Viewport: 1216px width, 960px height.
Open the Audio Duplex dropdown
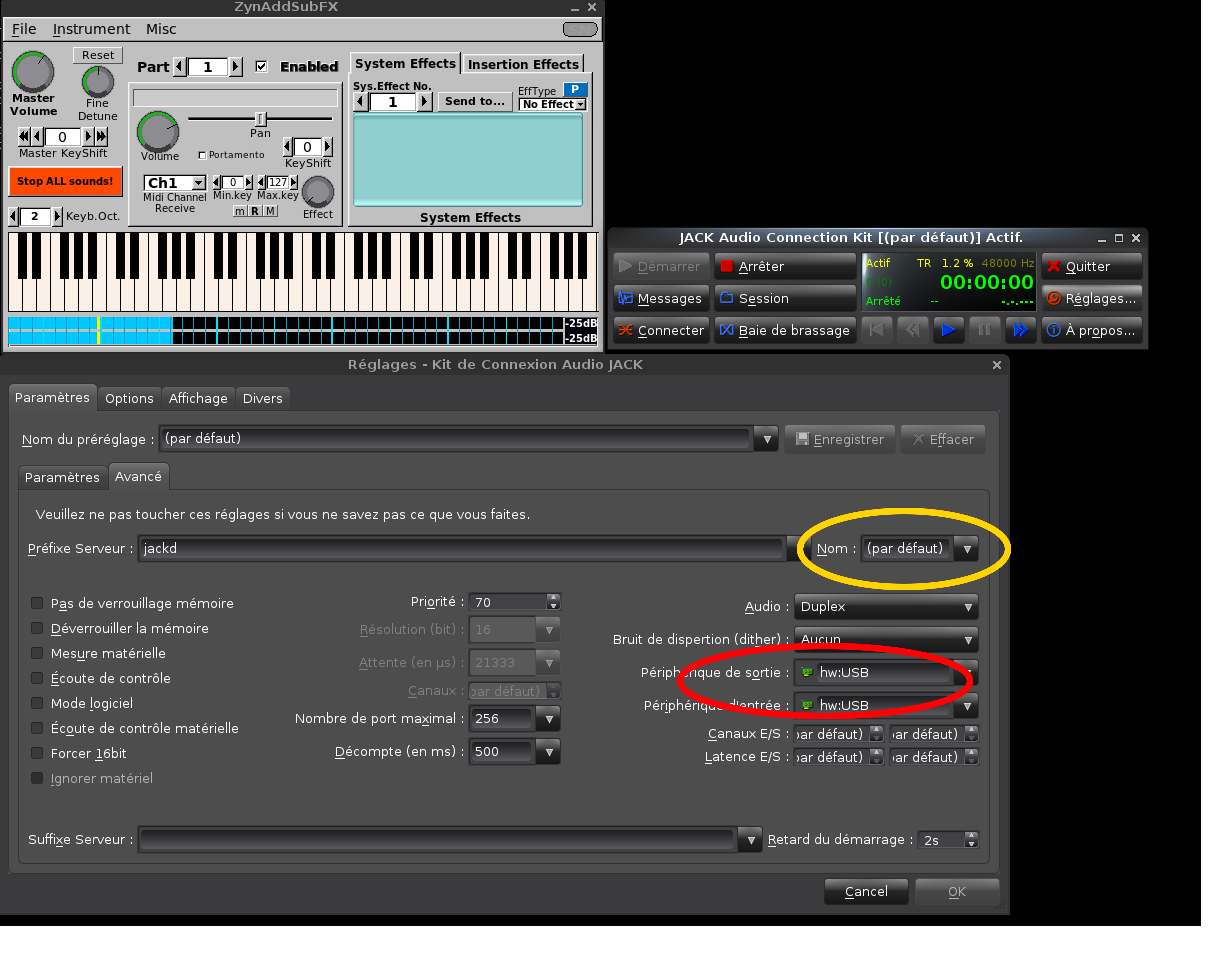[x=886, y=607]
